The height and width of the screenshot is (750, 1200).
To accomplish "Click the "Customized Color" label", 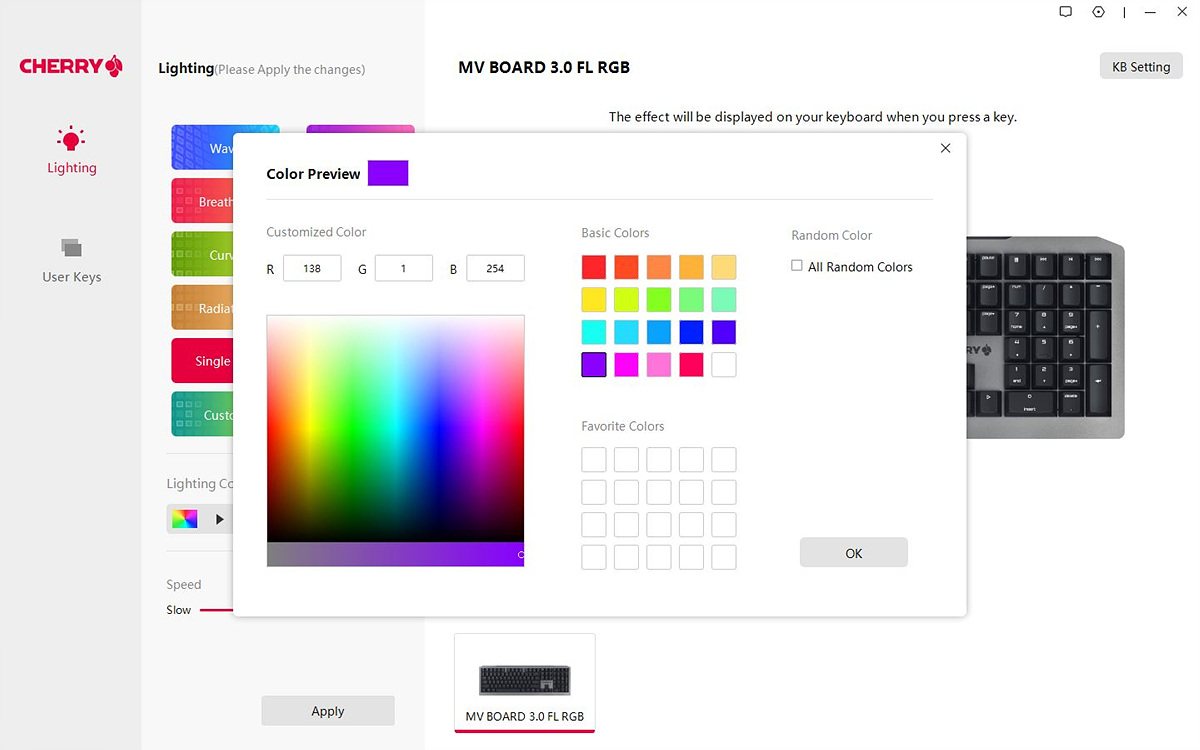I will [x=316, y=232].
